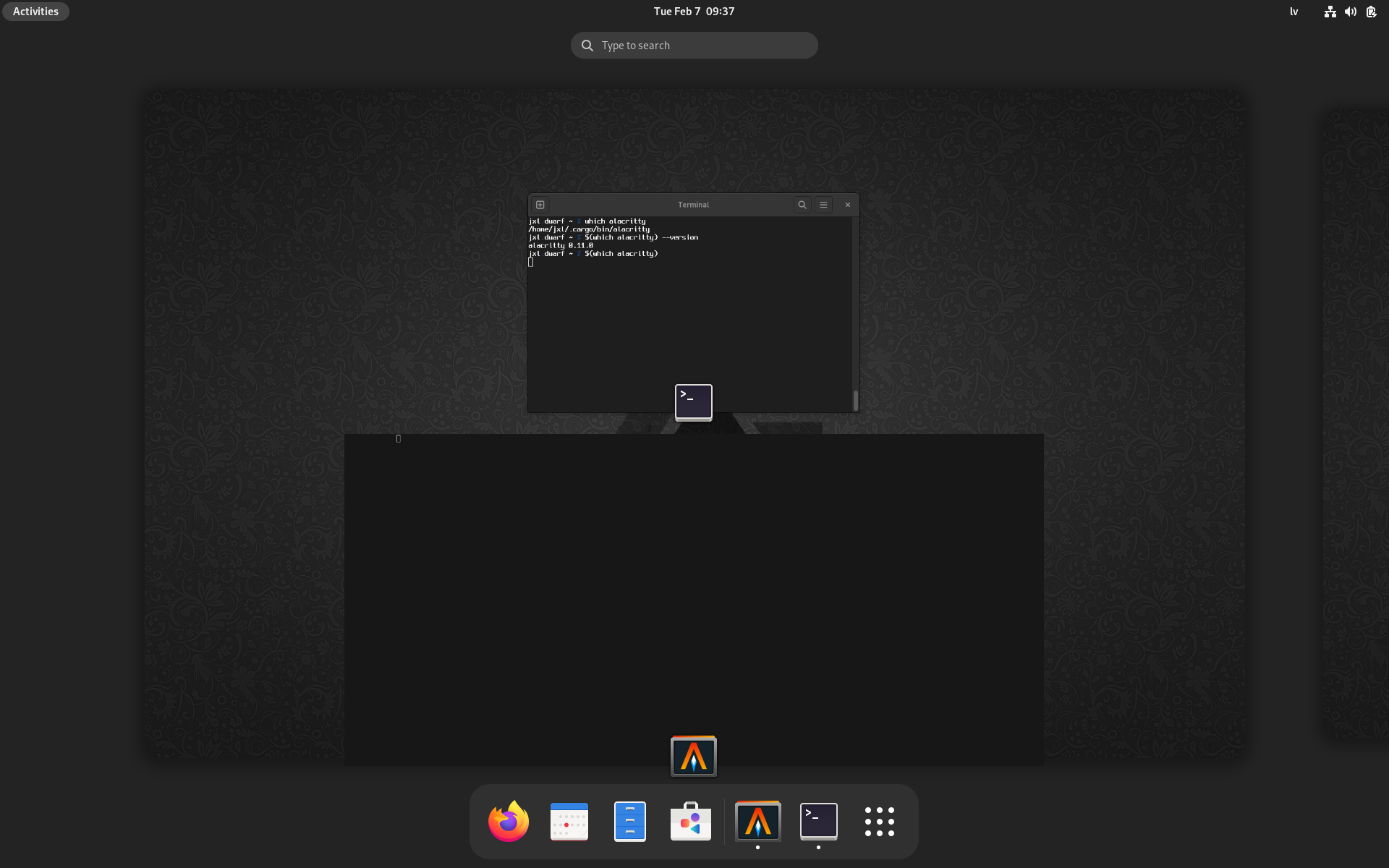Viewport: 1389px width, 868px height.
Task: Open GNOME Software from the dock
Action: click(x=690, y=821)
